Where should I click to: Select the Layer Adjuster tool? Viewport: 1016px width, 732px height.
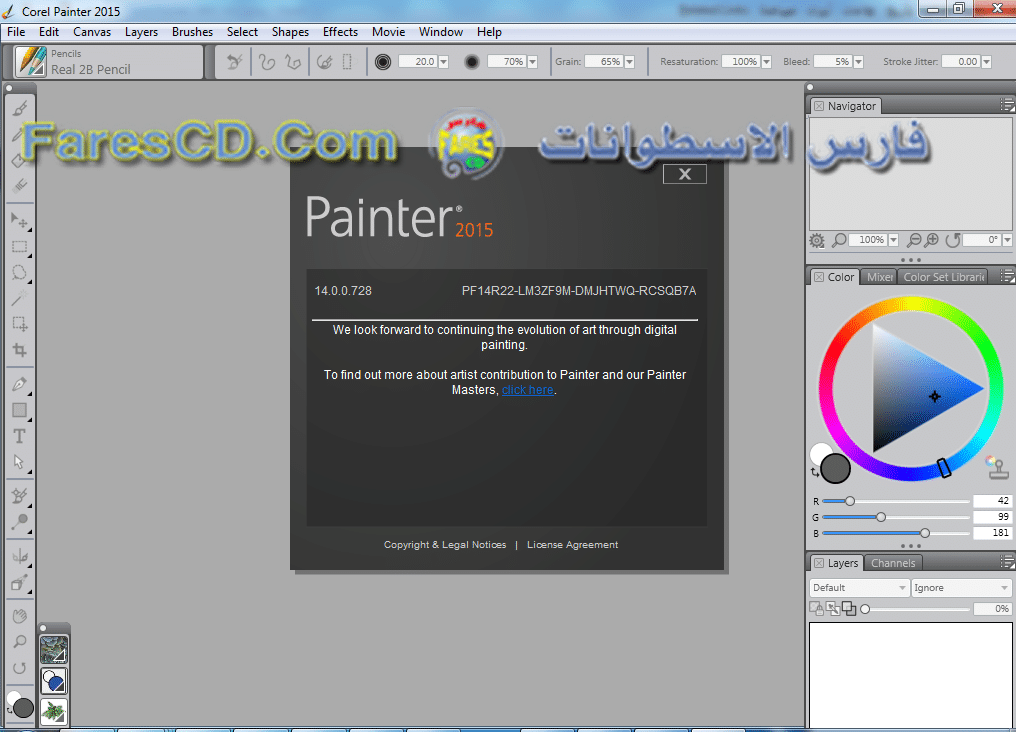click(x=19, y=221)
